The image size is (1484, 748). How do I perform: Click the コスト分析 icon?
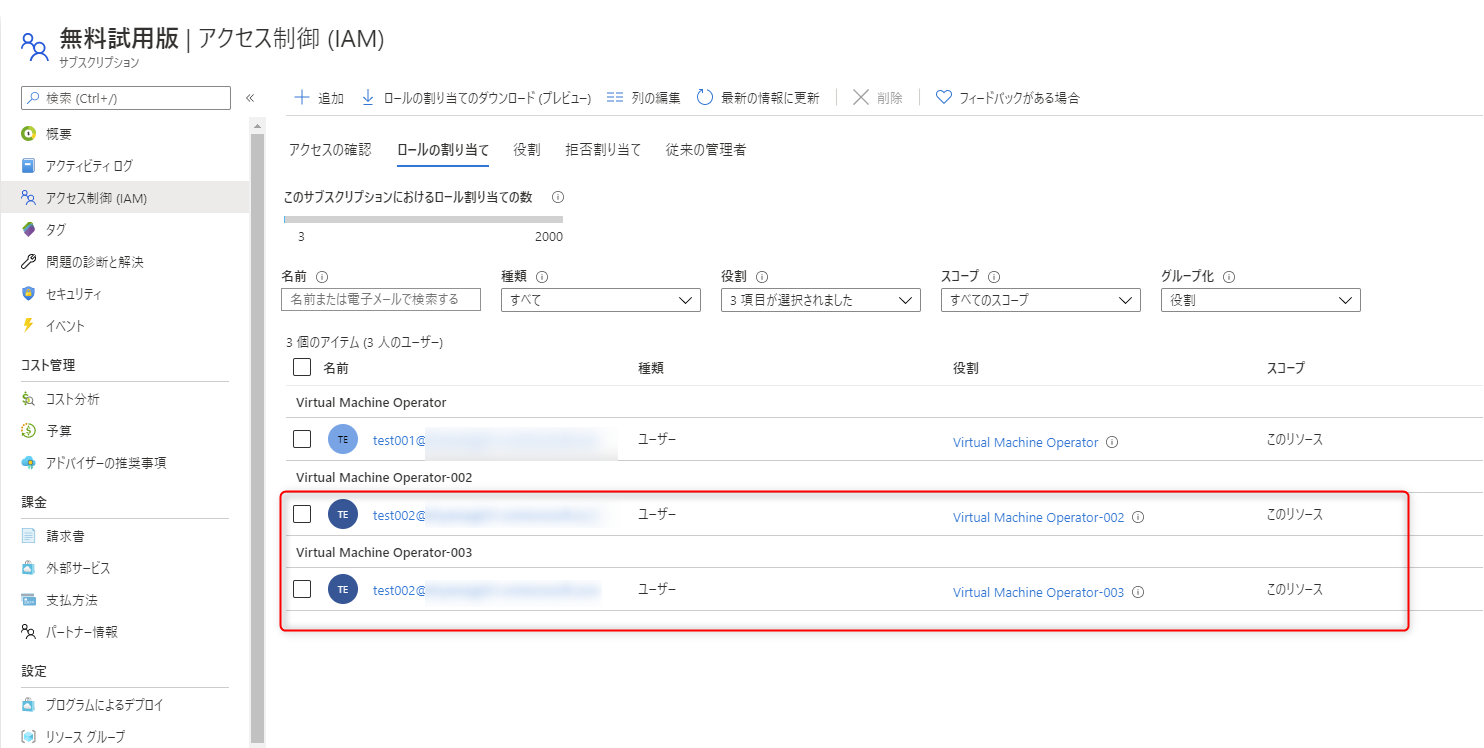pos(29,399)
